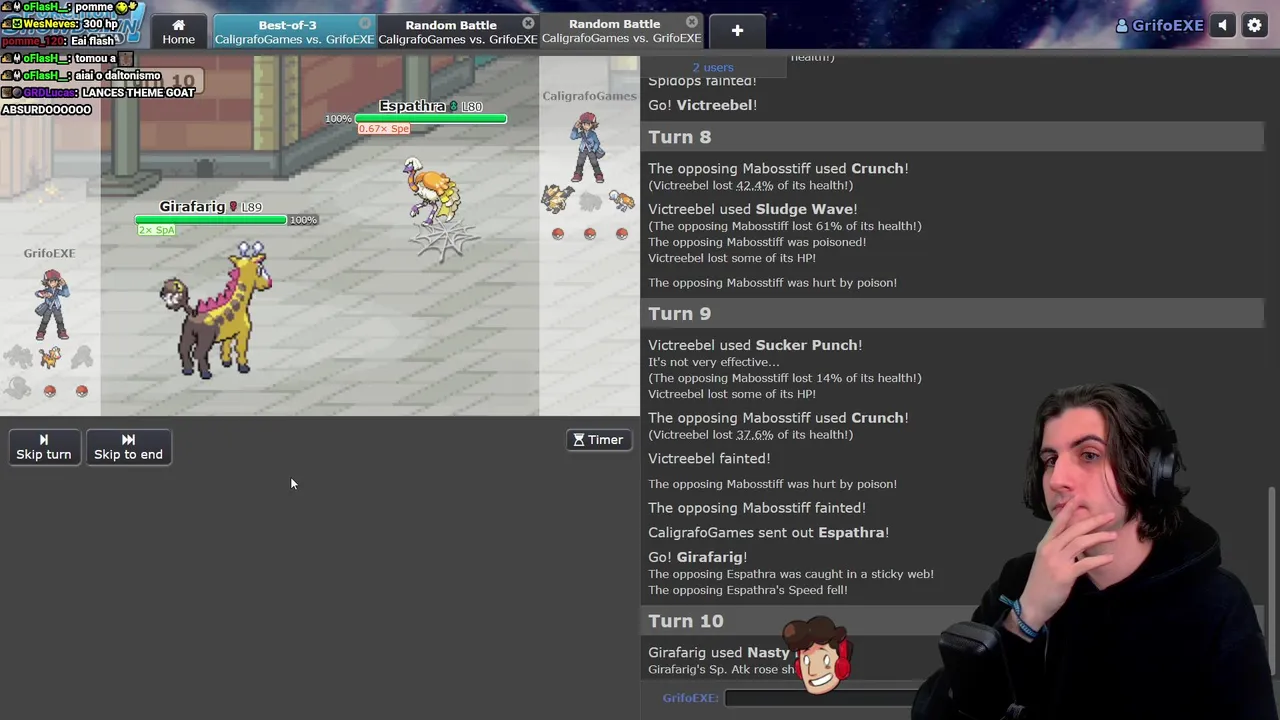
Task: Click Skip turn button
Action: tap(43, 446)
